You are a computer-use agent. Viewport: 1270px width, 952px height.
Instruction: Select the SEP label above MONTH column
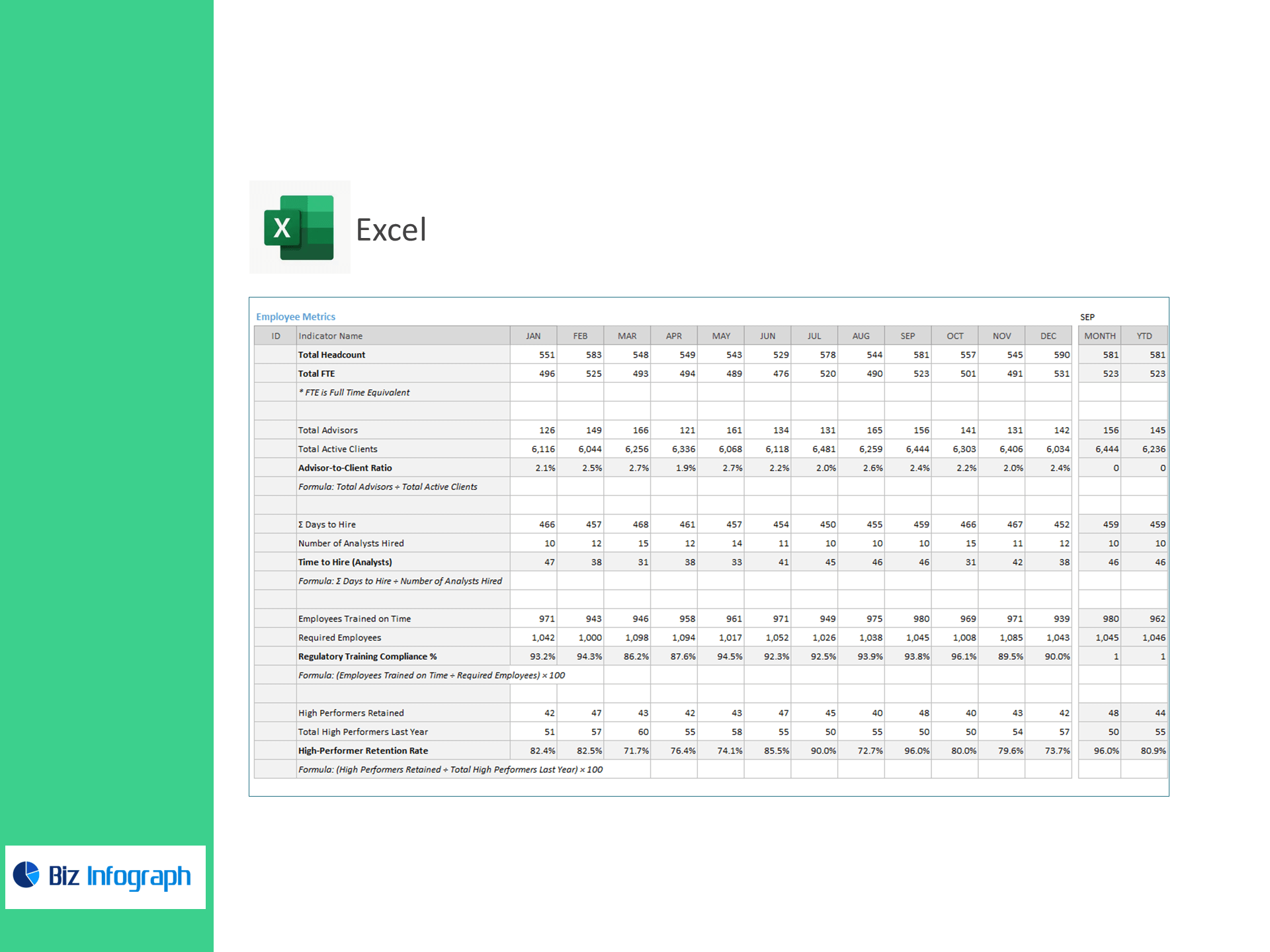click(x=1087, y=317)
